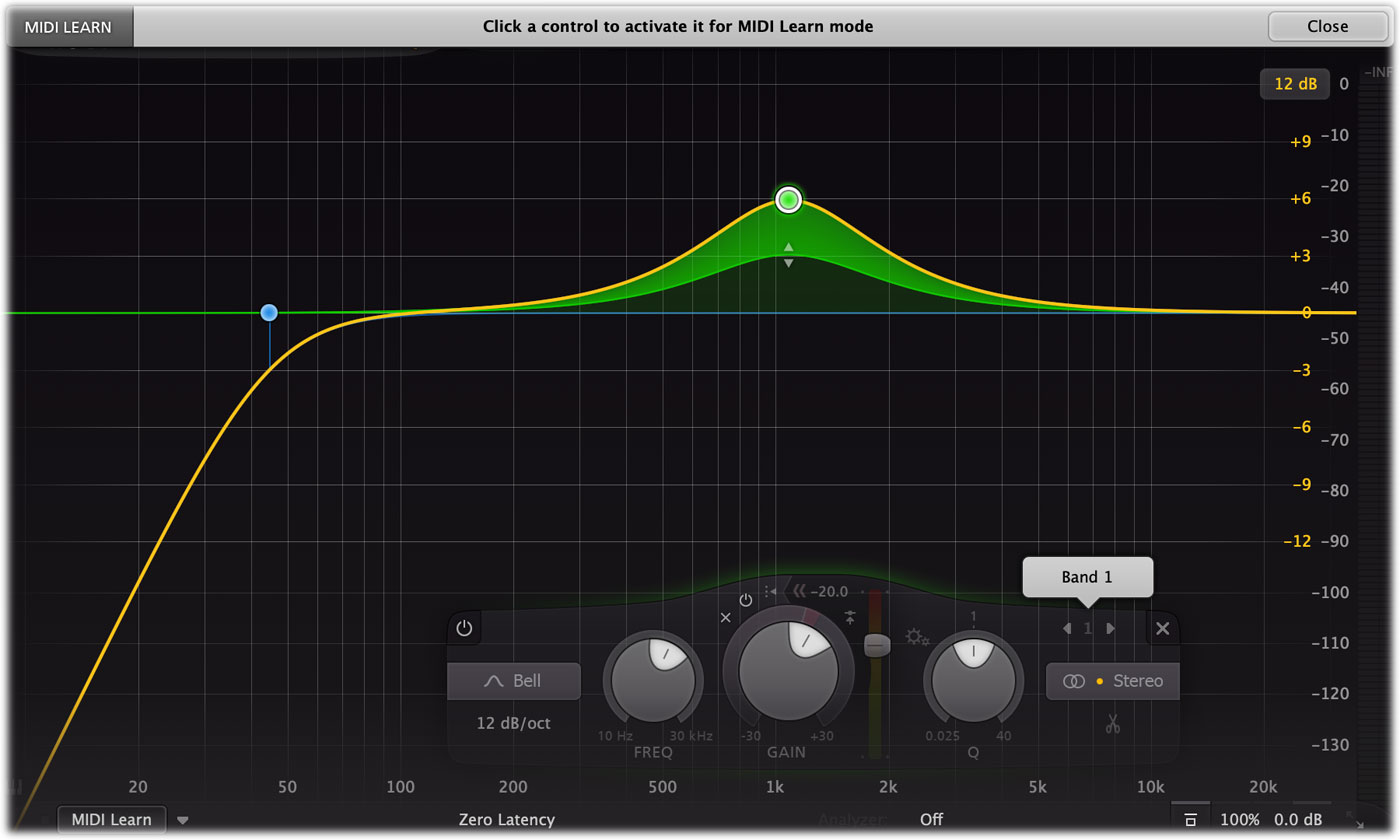
Task: Toggle dynamic range power icon above GAIN
Action: tap(745, 600)
